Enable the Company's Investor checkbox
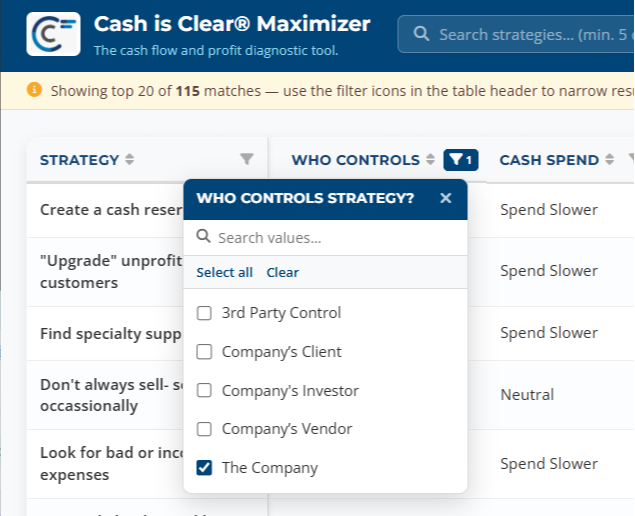Image resolution: width=635 pixels, height=516 pixels. coord(204,390)
